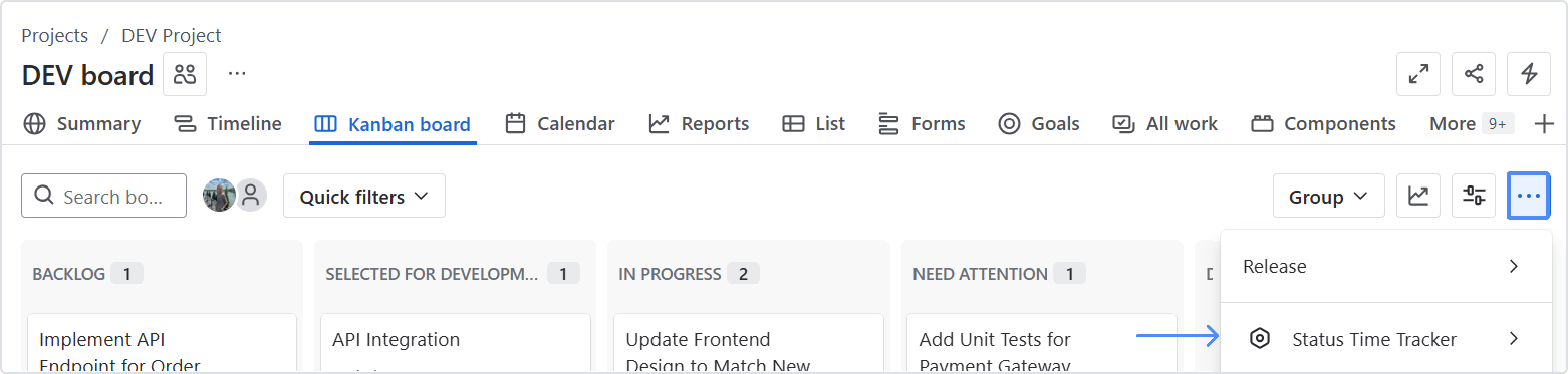Go to Projects breadcrumb link
Screen dimensions: 1568x374
click(55, 35)
